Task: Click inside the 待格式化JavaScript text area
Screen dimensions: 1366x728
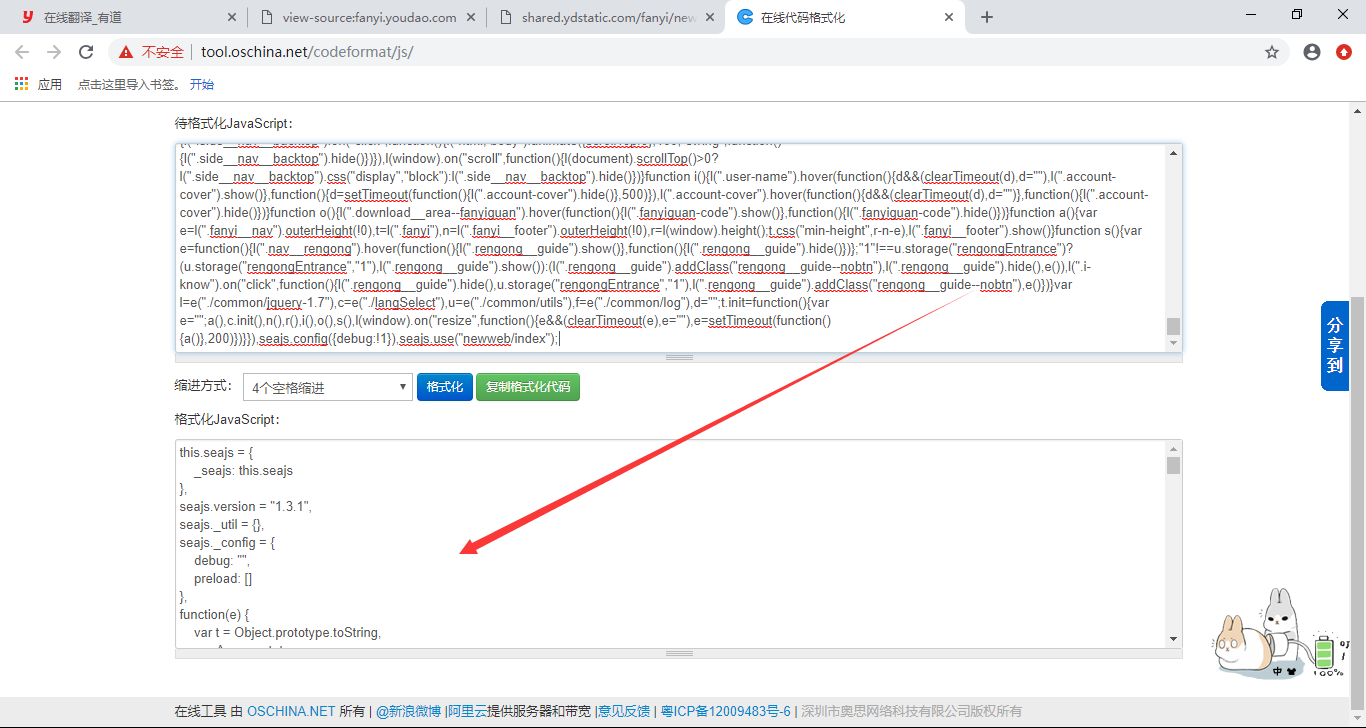Action: coord(670,248)
